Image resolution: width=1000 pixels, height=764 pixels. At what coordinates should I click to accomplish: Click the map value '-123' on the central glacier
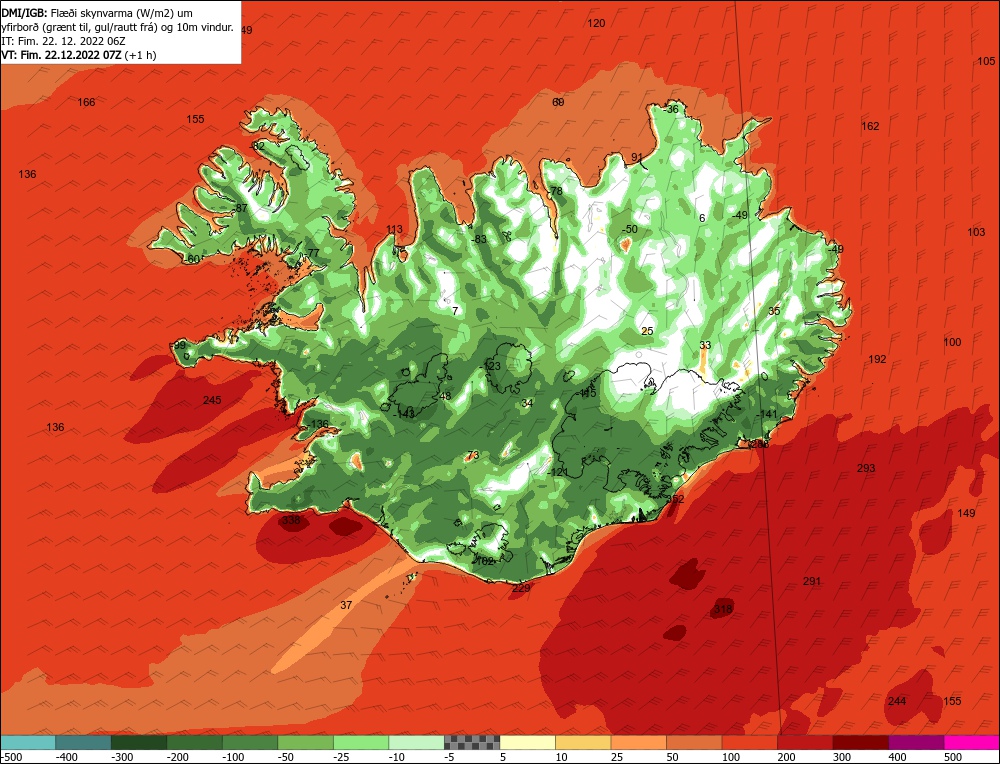[492, 366]
